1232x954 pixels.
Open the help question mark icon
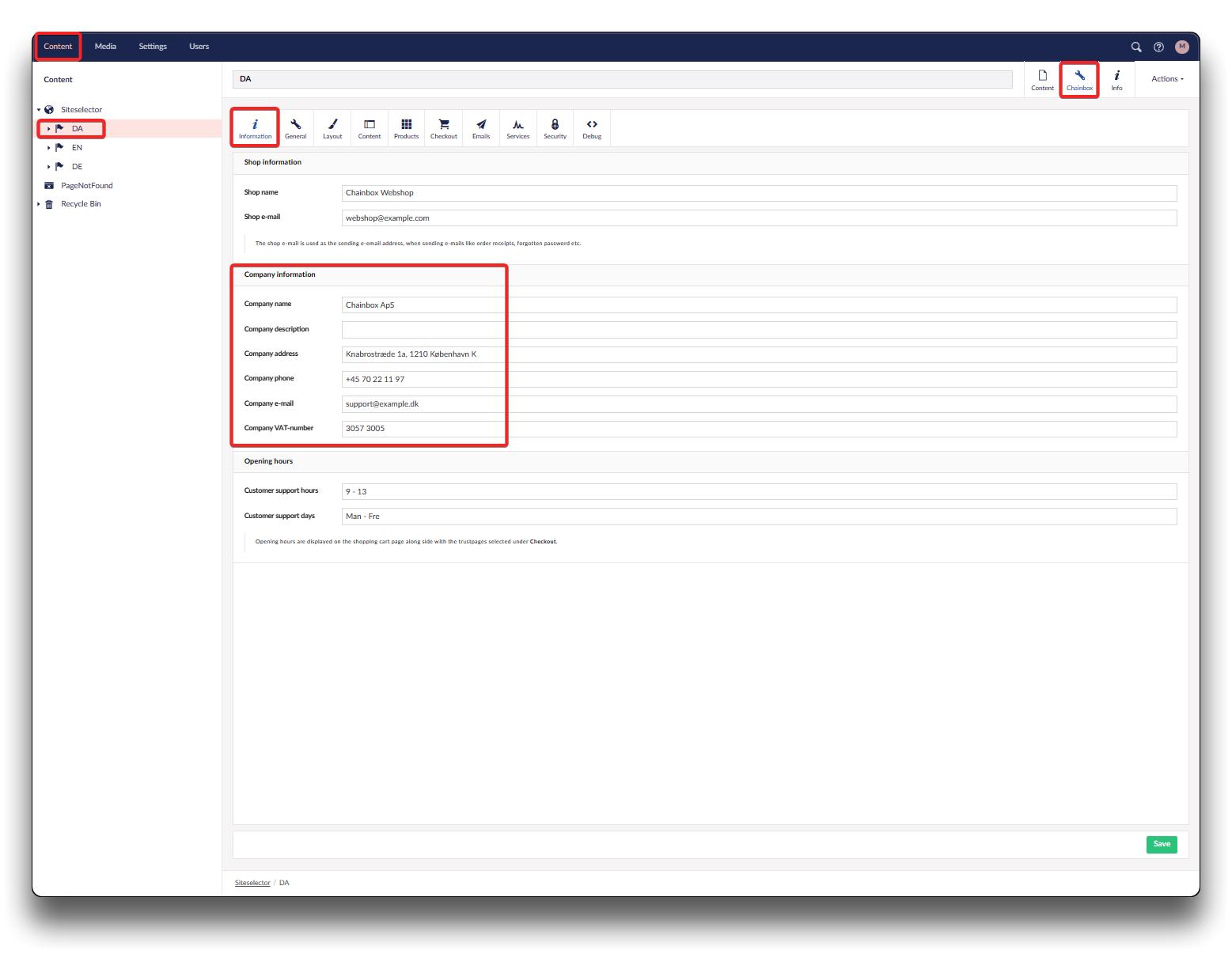click(x=1158, y=47)
